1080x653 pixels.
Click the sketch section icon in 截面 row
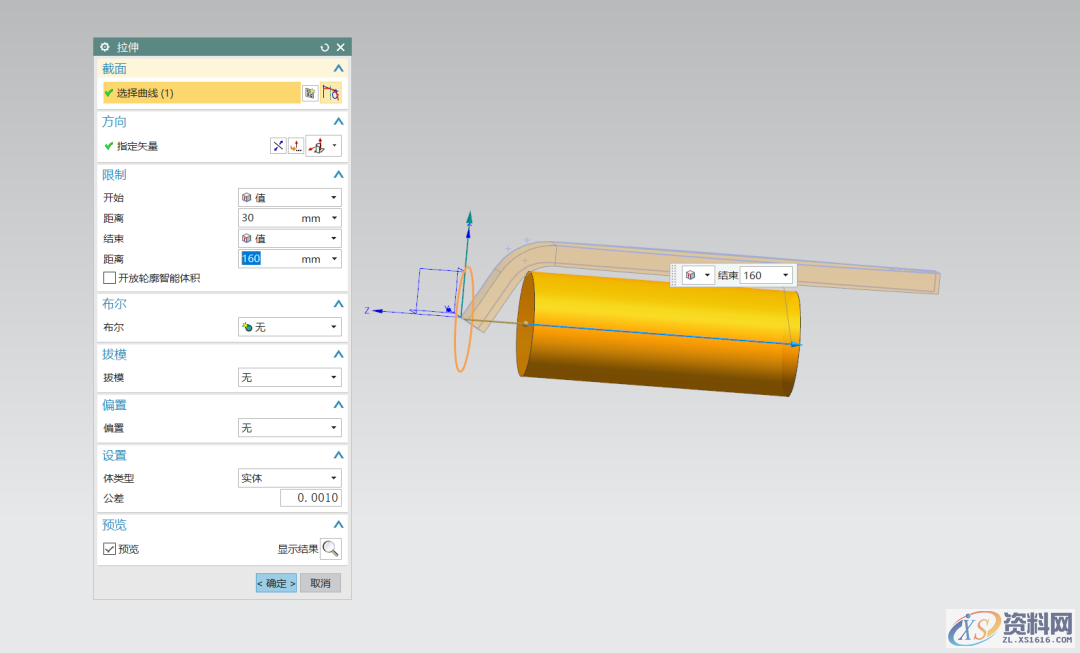point(311,93)
